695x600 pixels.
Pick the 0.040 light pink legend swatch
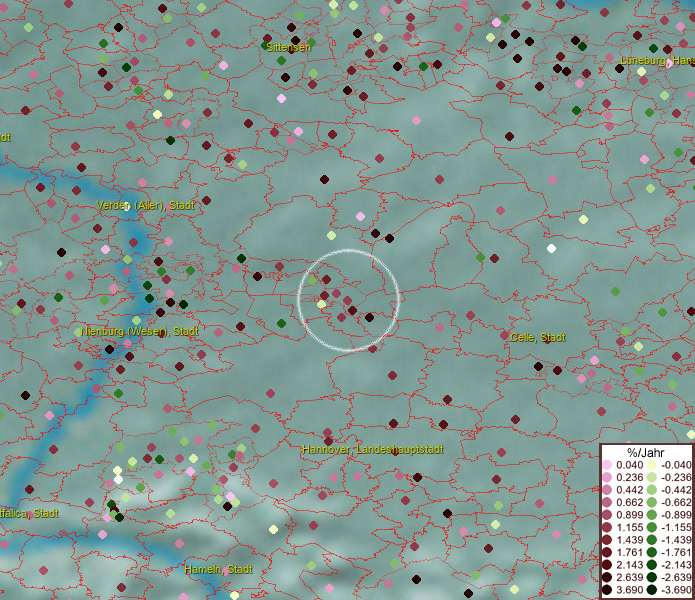(607, 465)
